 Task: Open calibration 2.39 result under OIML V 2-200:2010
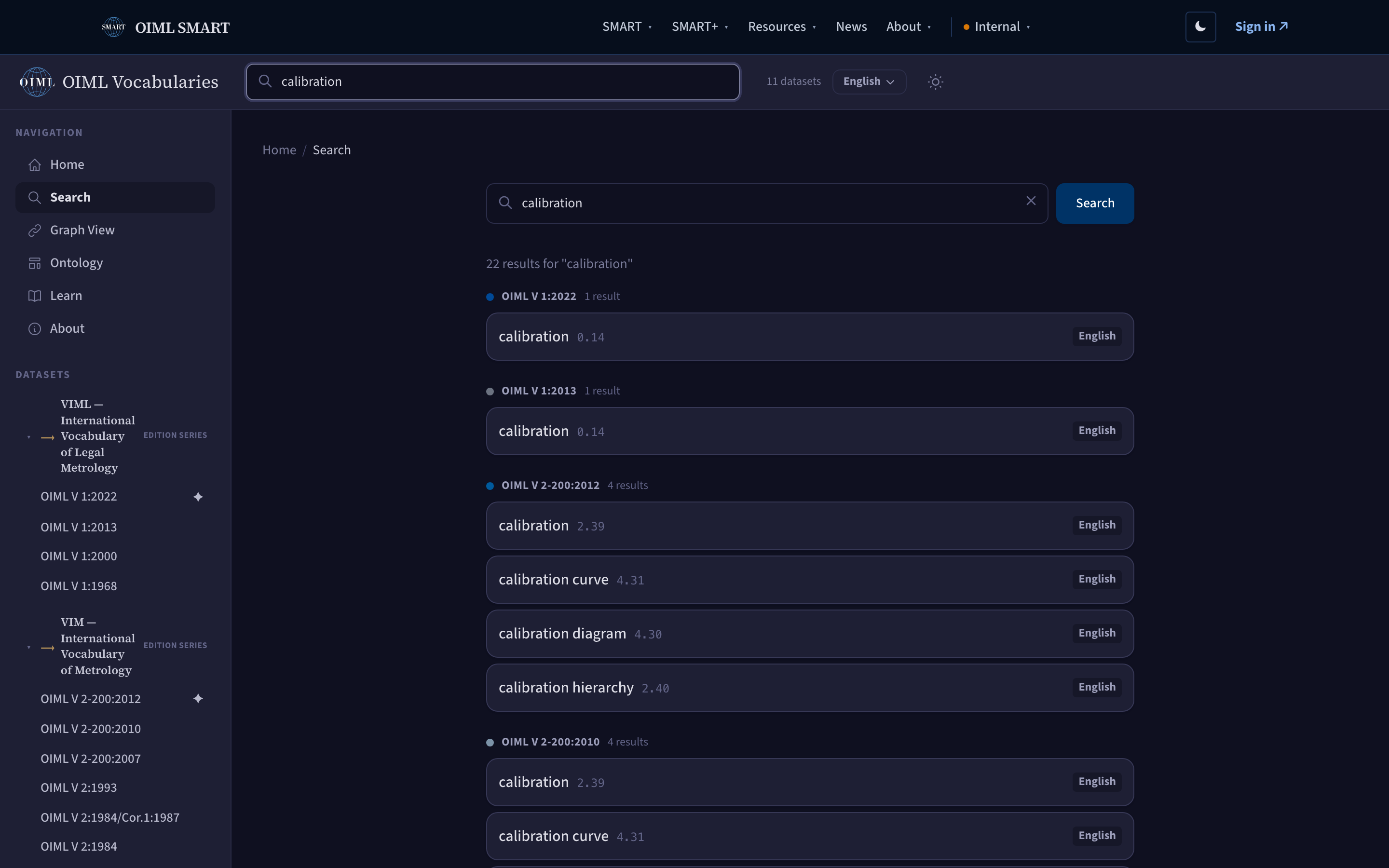[810, 783]
